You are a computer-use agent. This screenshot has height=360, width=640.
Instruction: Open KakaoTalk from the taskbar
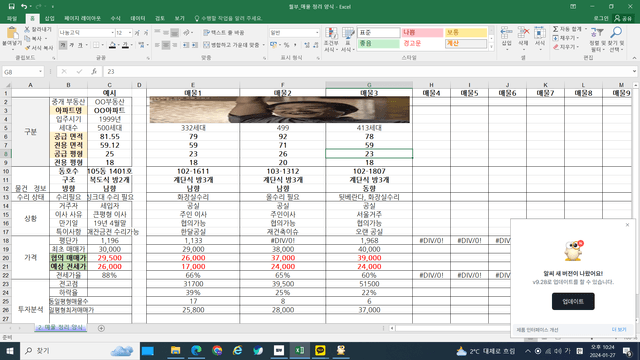(320, 351)
